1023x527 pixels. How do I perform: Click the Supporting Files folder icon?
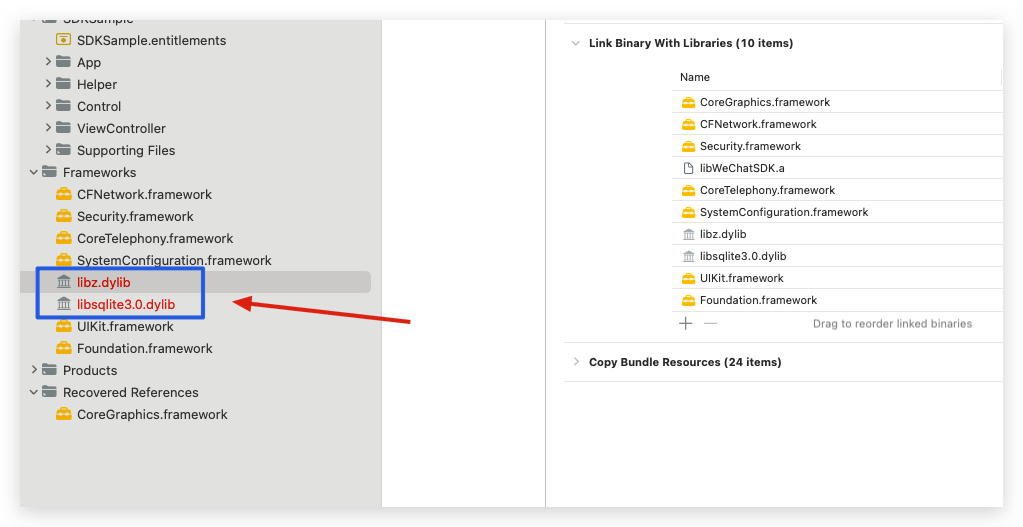pyautogui.click(x=63, y=150)
